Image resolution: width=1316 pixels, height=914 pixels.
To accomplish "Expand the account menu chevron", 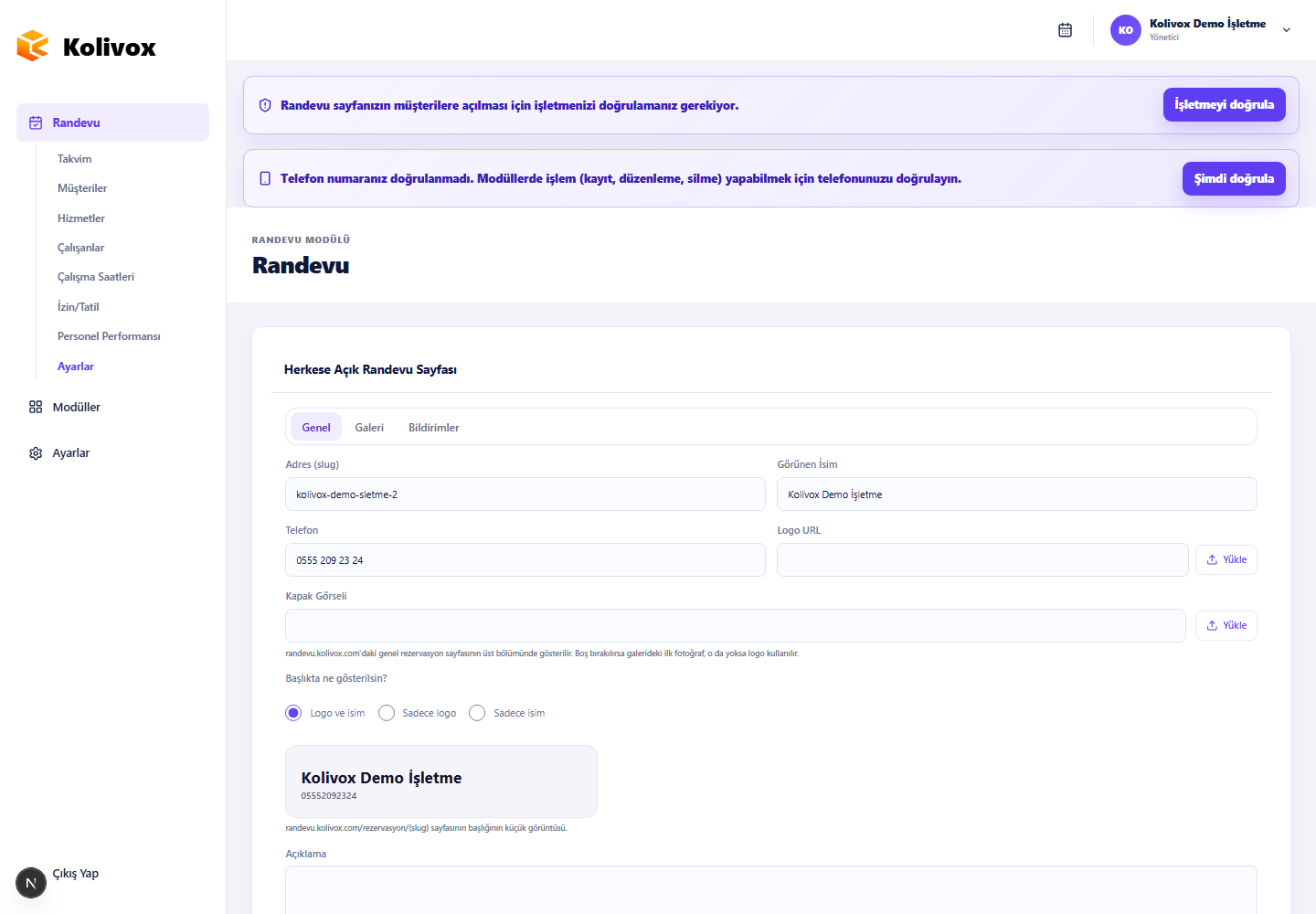I will 1287,30.
